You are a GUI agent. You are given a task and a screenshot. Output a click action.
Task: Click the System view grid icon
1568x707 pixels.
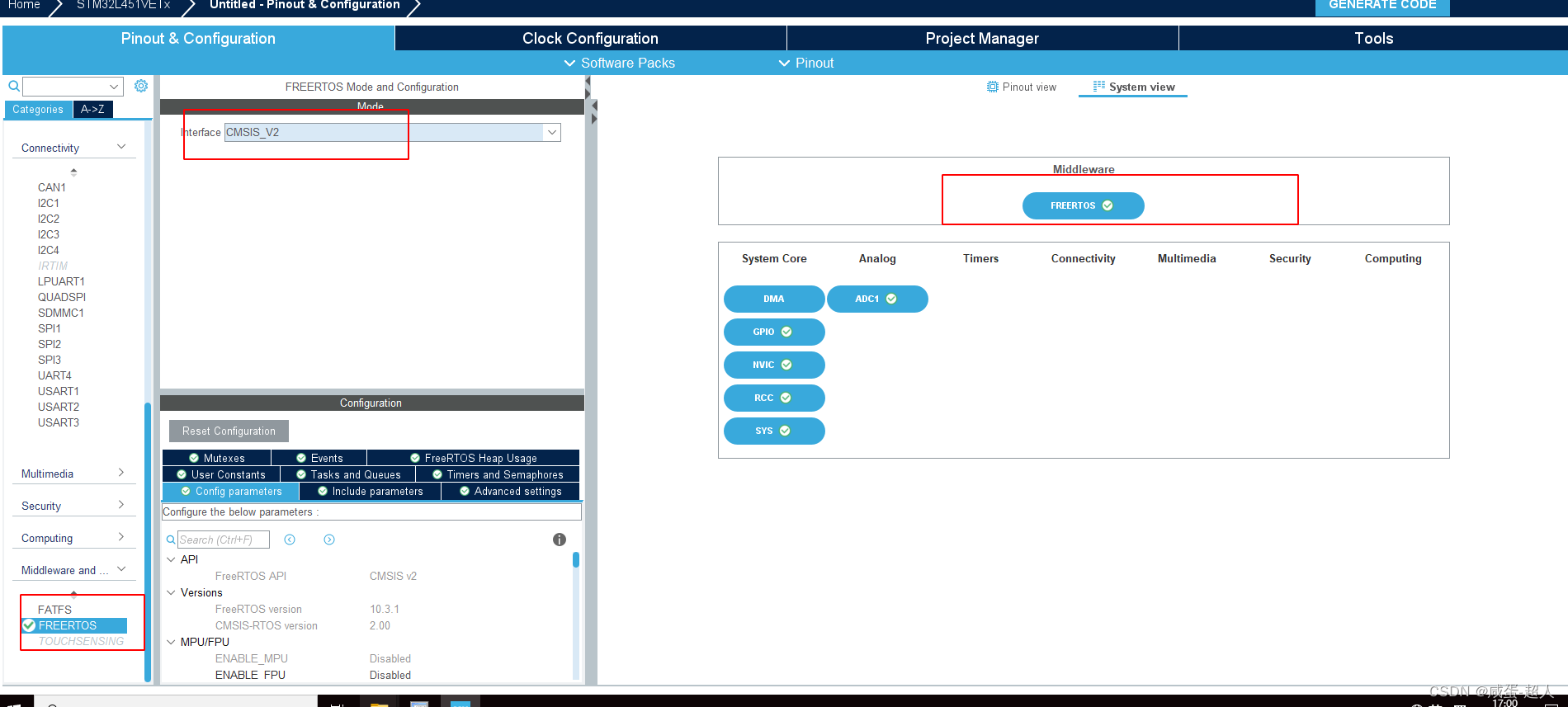click(x=1099, y=86)
